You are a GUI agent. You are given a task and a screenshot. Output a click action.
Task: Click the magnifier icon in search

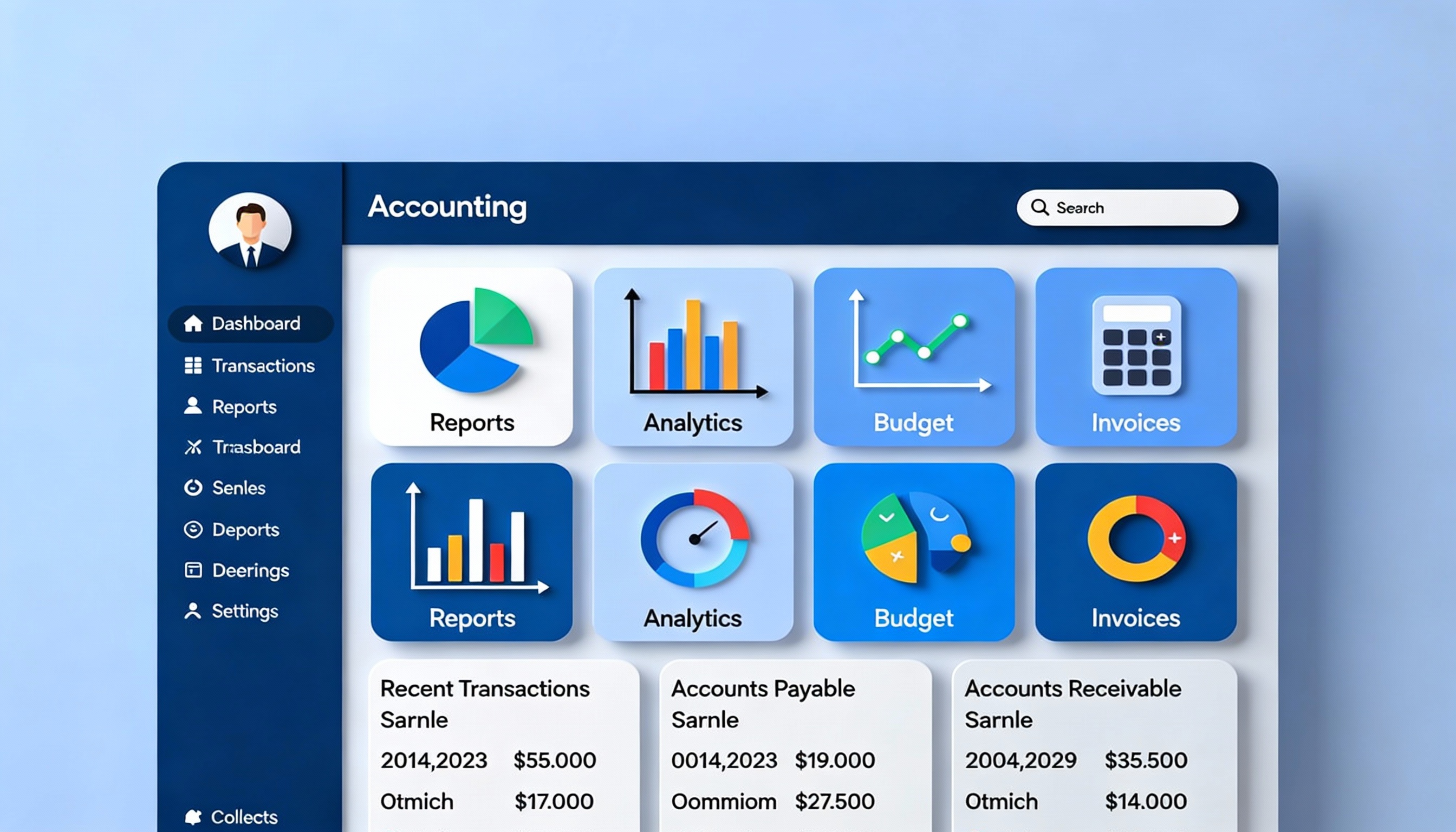tap(1039, 207)
